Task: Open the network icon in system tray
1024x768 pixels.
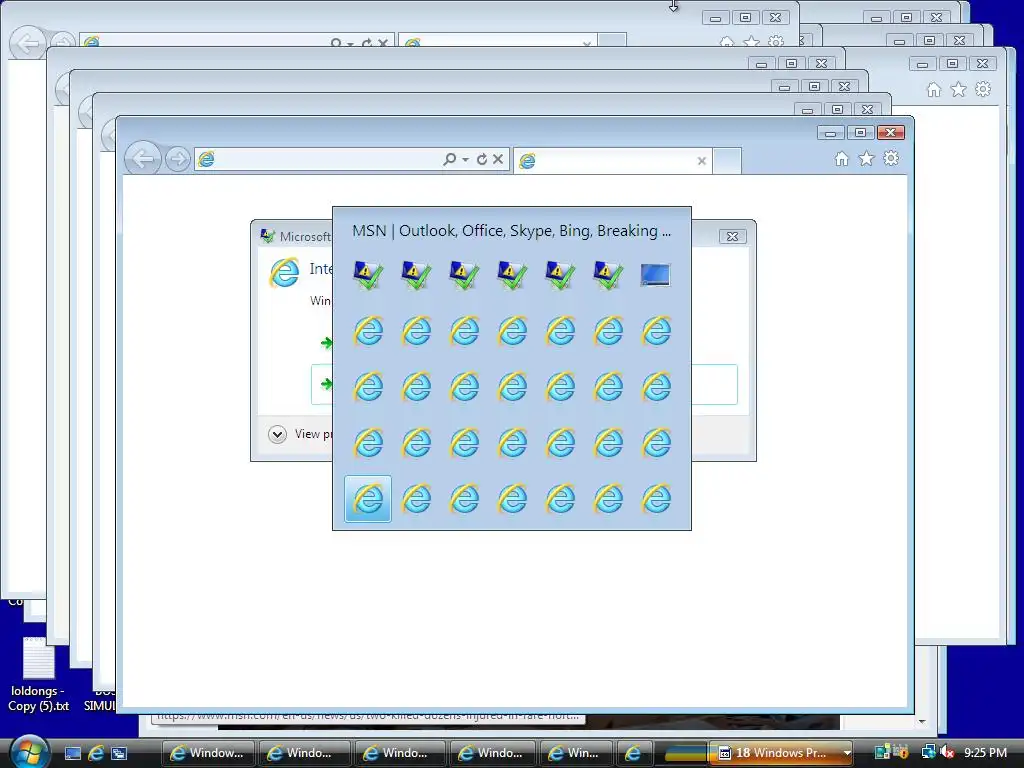Action: pos(928,753)
